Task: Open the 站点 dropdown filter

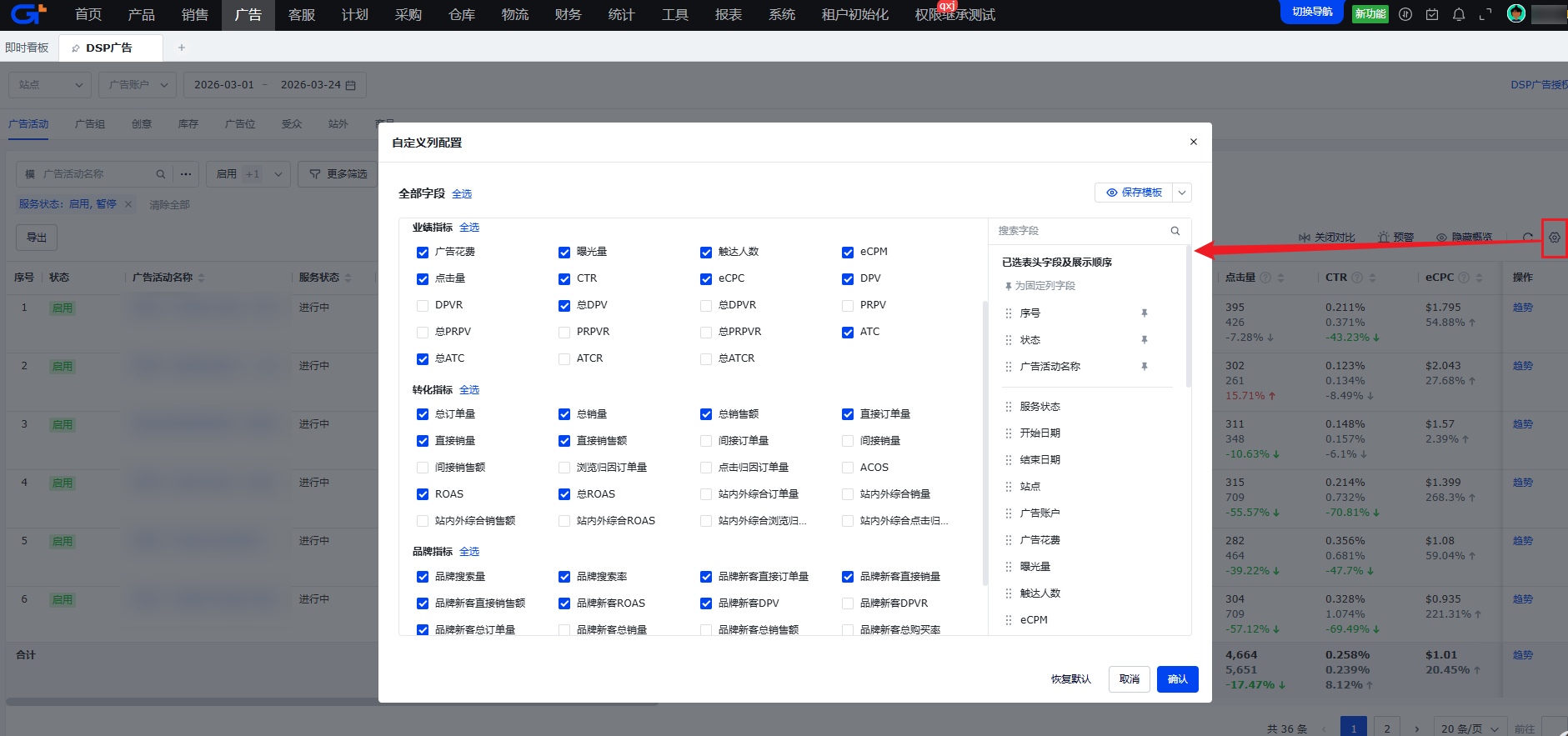Action: (50, 85)
